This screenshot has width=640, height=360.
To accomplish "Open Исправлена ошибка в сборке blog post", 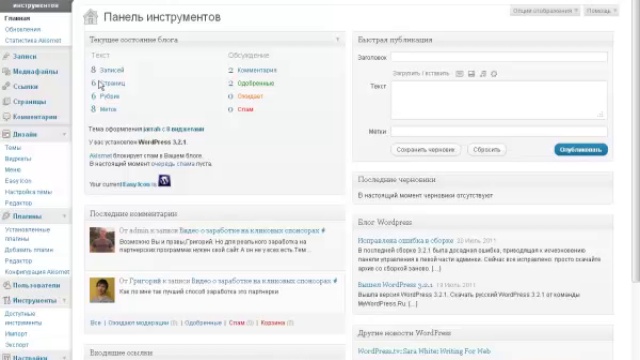I will 405,240.
